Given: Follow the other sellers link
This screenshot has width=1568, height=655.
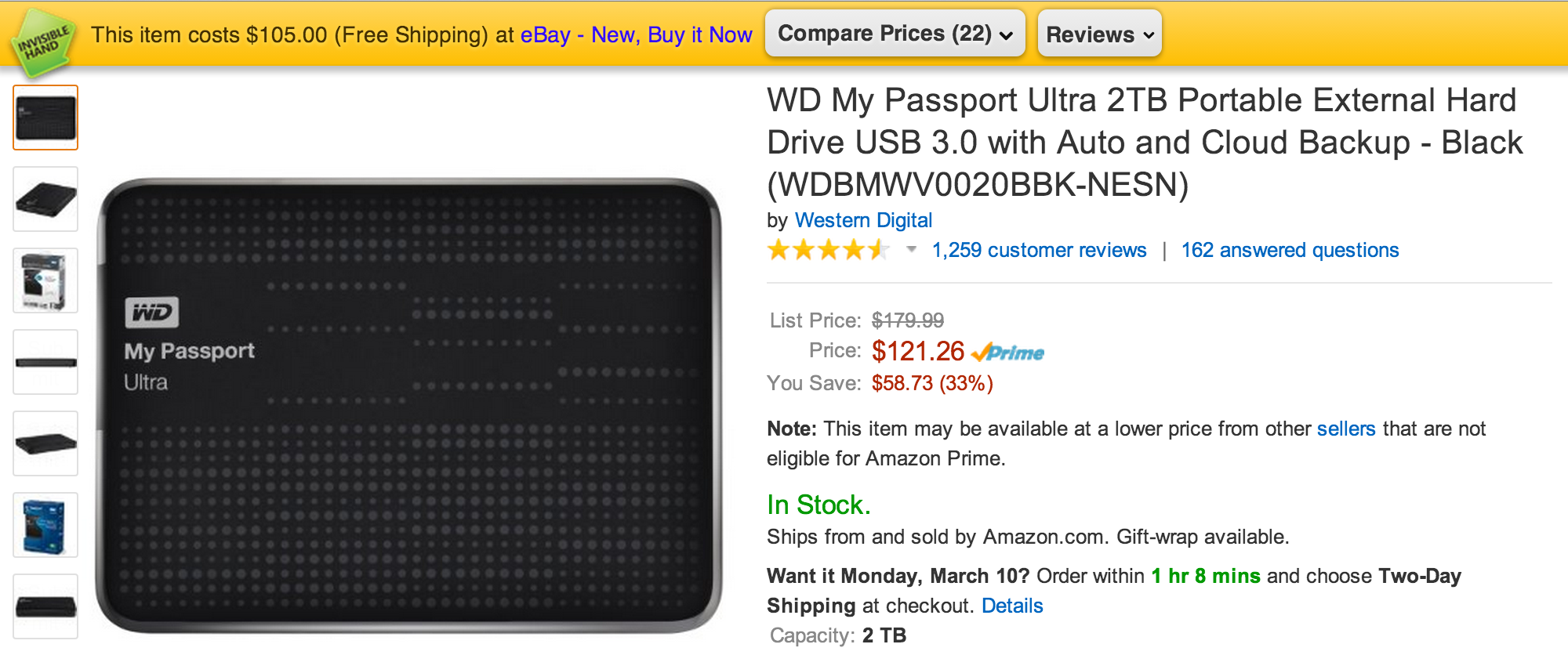Looking at the screenshot, I should point(1345,429).
